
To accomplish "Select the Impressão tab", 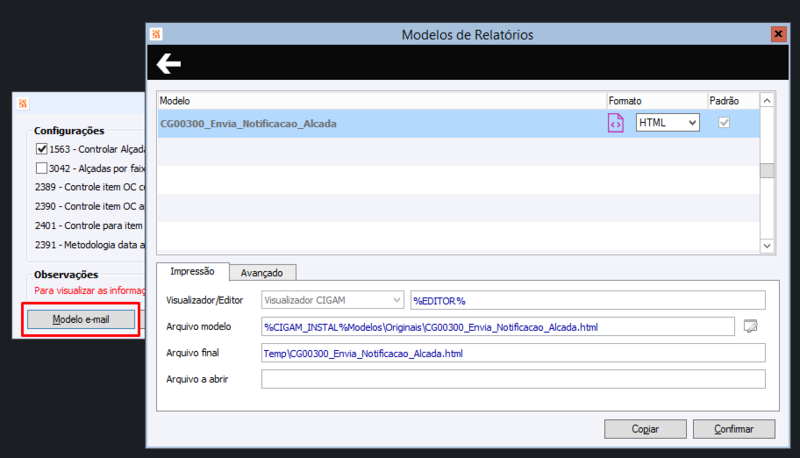I will [192, 271].
